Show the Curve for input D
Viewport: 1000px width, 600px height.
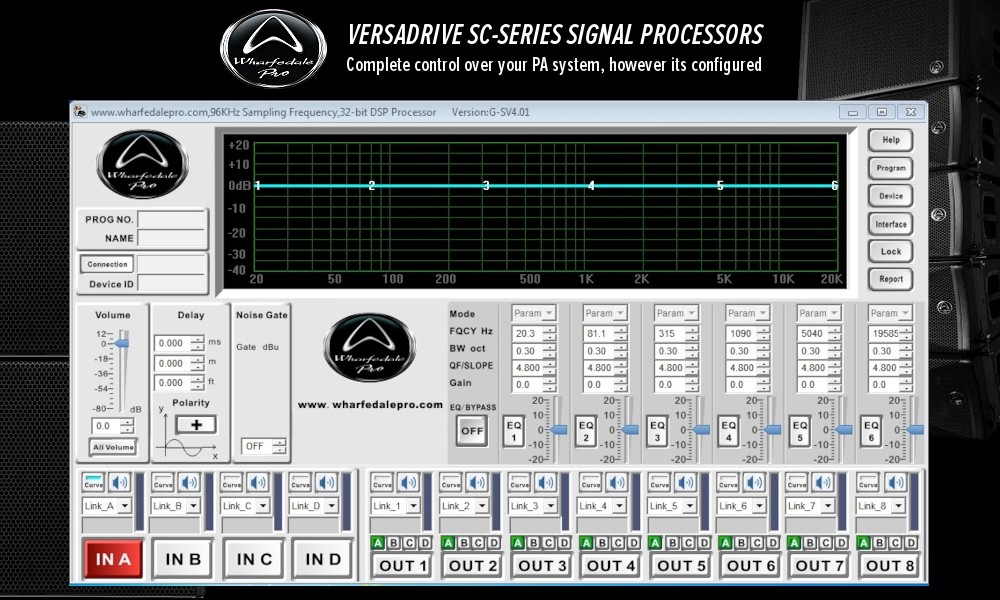pos(300,483)
